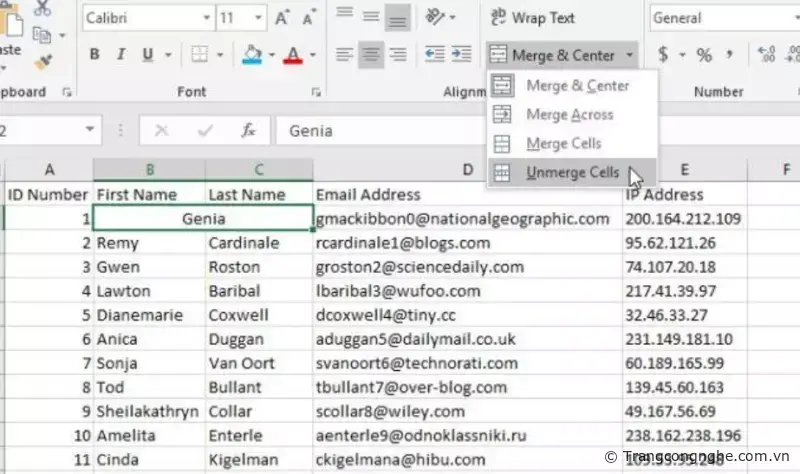The height and width of the screenshot is (474, 800).
Task: Click the Percent Style icon
Action: 704,55
